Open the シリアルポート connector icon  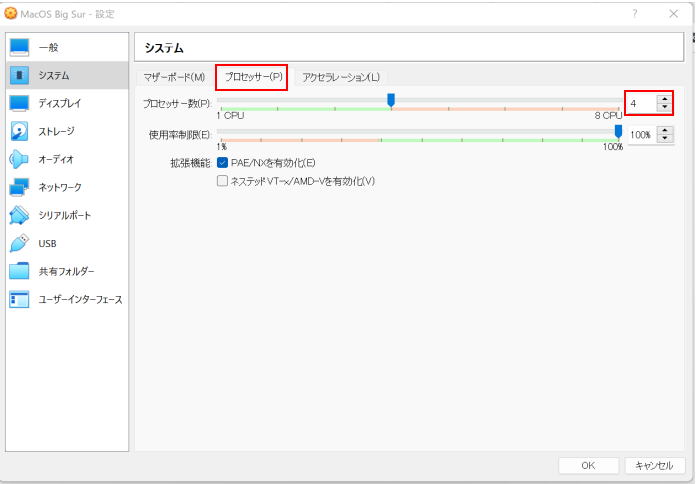coord(19,215)
